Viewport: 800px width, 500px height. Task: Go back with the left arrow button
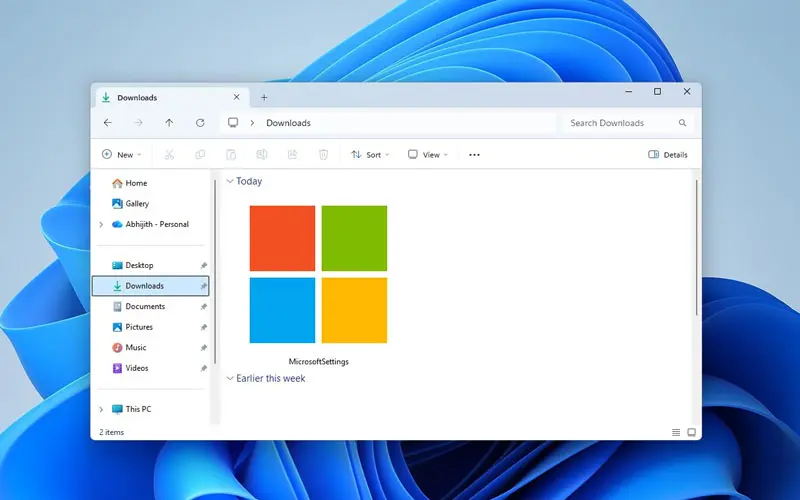click(x=108, y=123)
